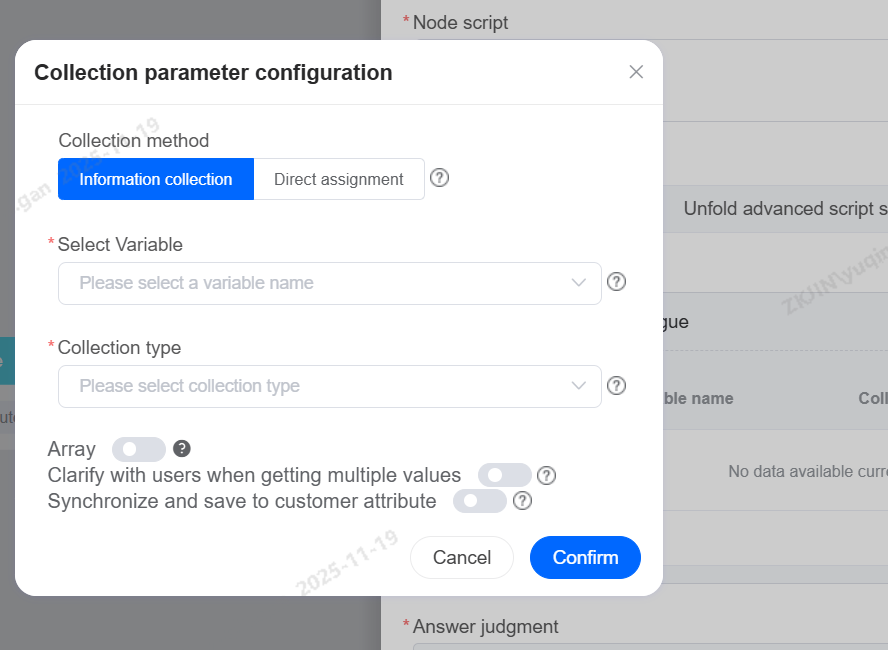Click the chevron arrow in Collection type field

(578, 386)
